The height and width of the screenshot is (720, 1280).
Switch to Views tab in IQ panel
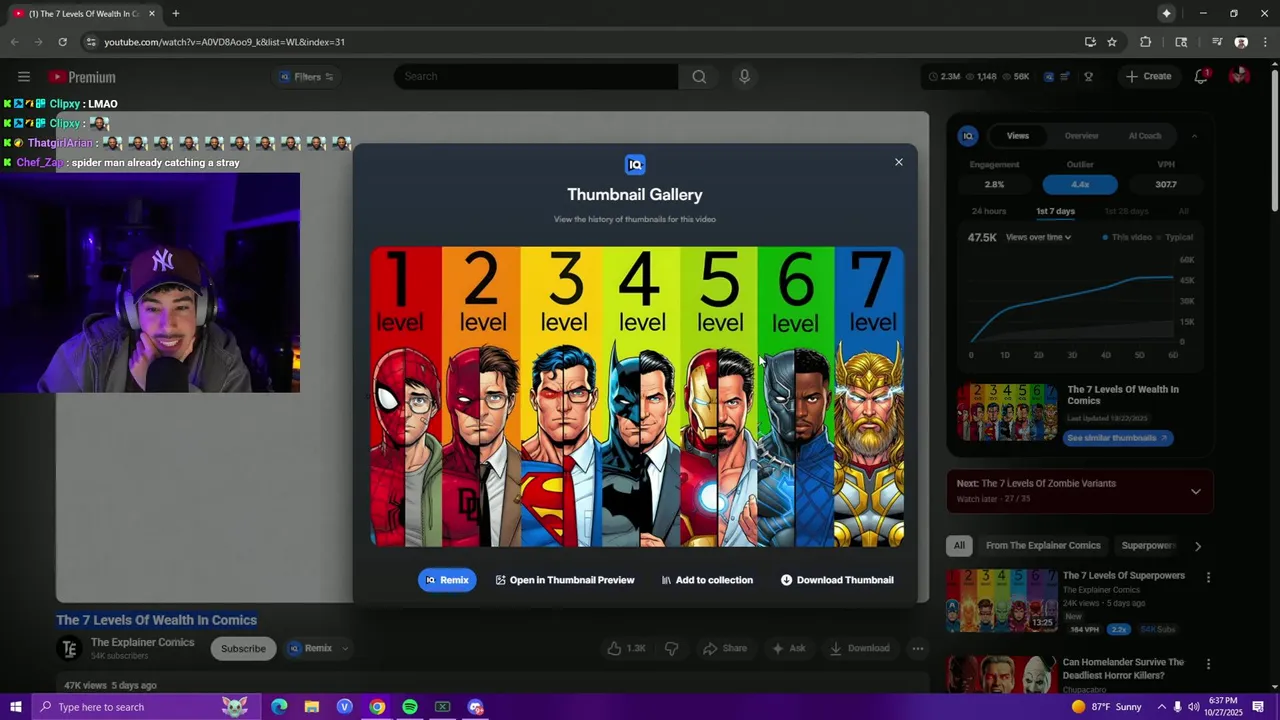point(1018,136)
